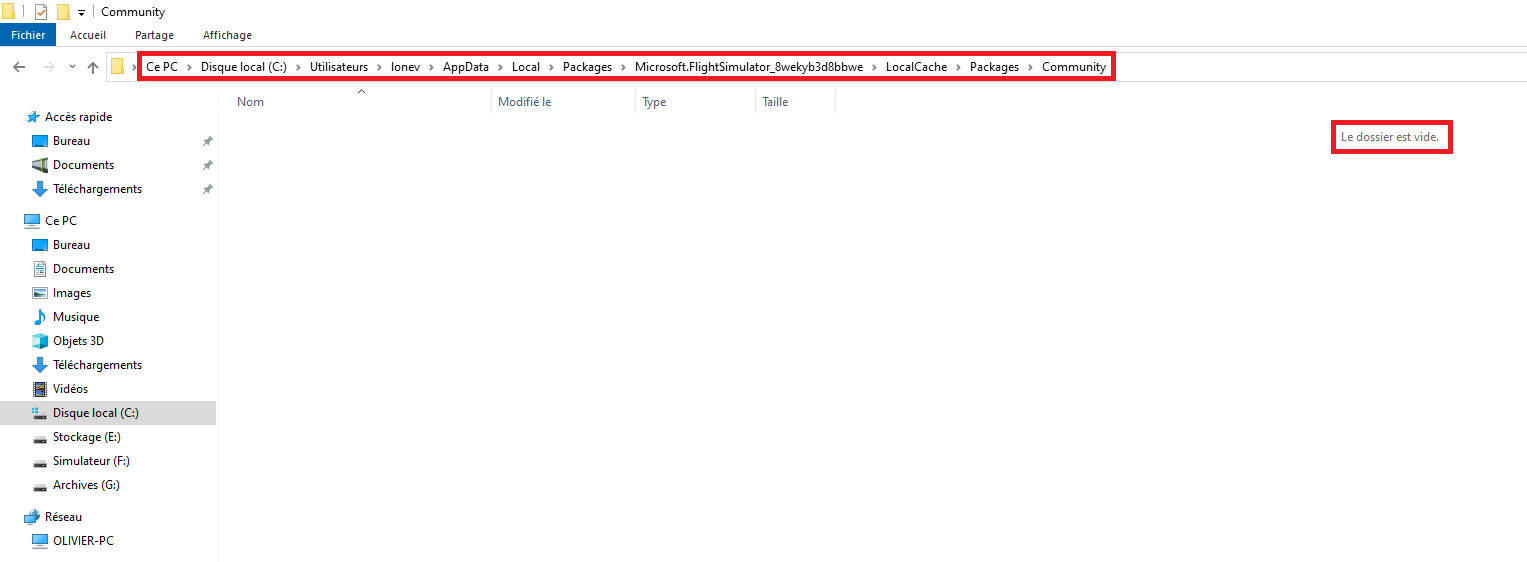Image resolution: width=1527 pixels, height=562 pixels.
Task: Select Ce PC in the navigation pane
Action: coord(61,221)
